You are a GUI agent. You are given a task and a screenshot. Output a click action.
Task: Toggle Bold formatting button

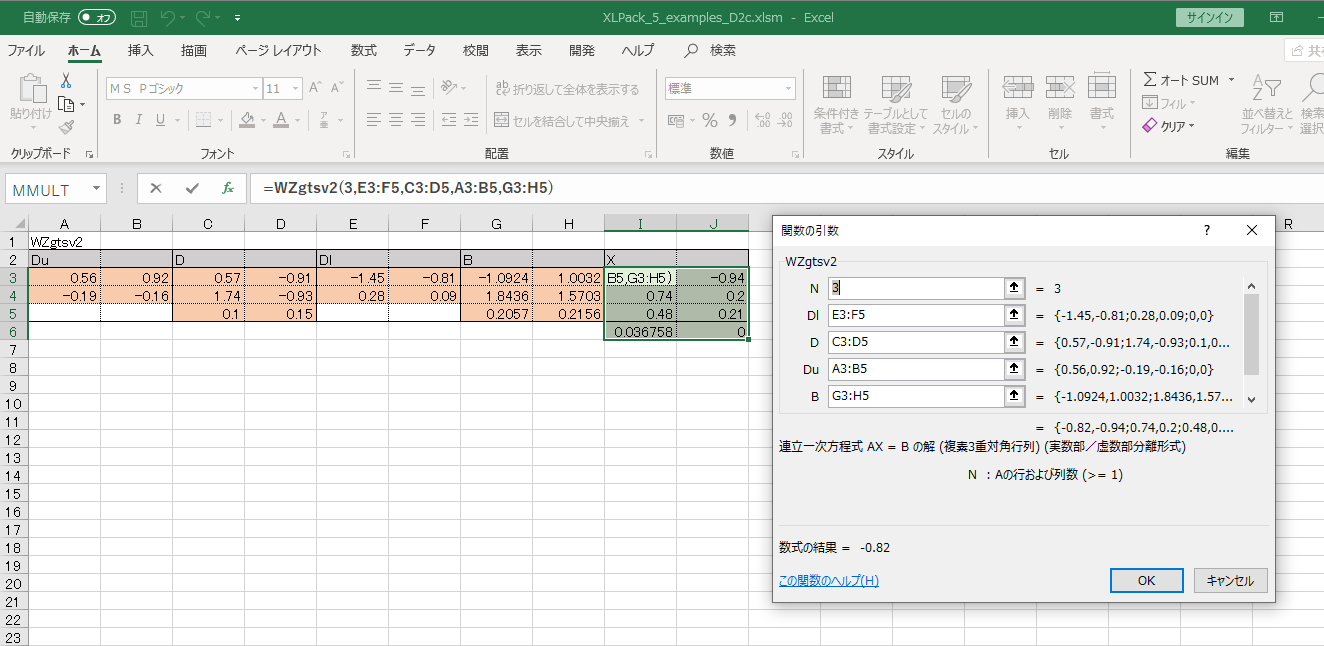[x=116, y=121]
